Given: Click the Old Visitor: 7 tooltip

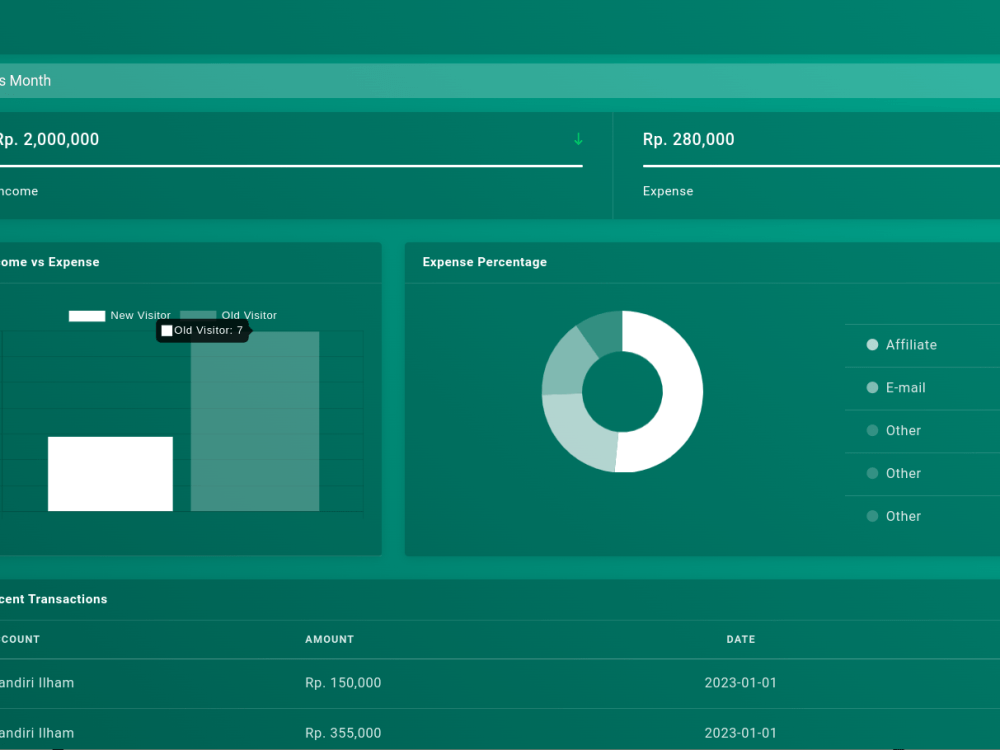Looking at the screenshot, I should (203, 330).
